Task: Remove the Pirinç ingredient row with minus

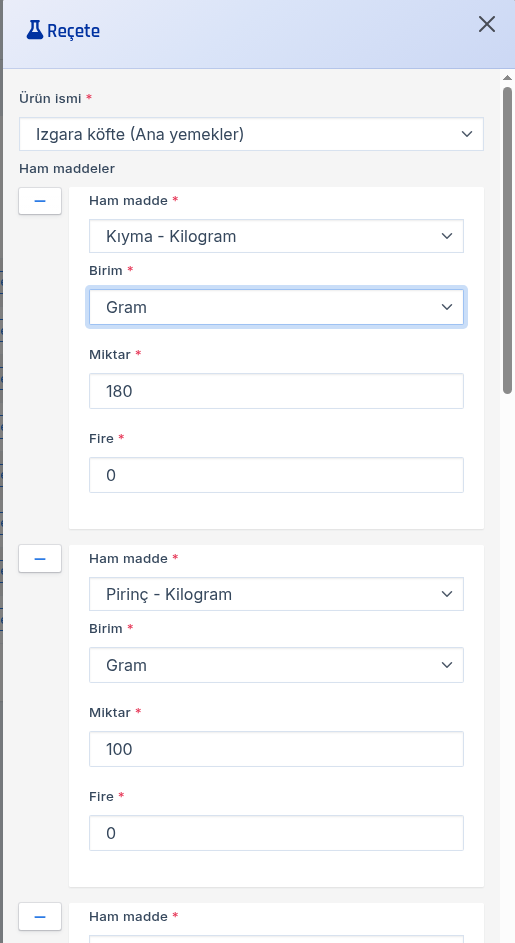Action: 40,559
